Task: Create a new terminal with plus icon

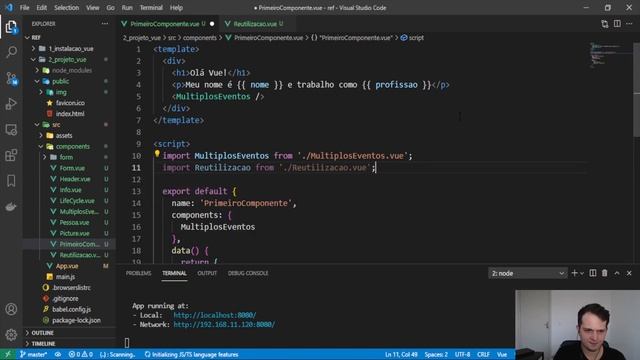Action: click(574, 273)
